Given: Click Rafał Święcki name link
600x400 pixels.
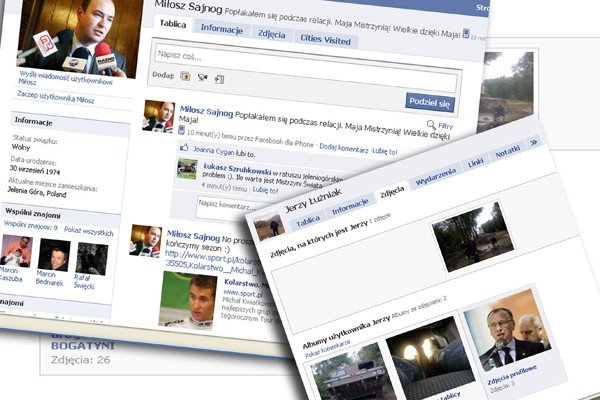Looking at the screenshot, I should [x=84, y=281].
